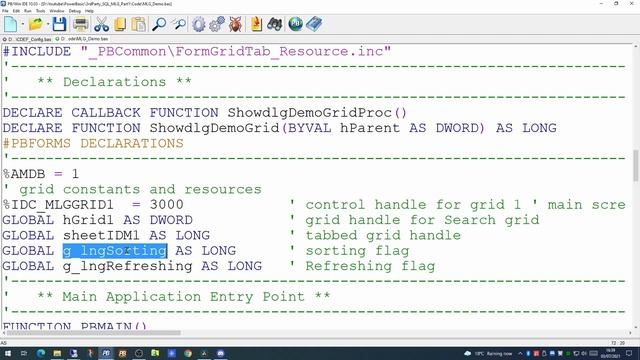The width and height of the screenshot is (640, 360).
Task: Open Discord from the taskbar
Action: point(220,353)
